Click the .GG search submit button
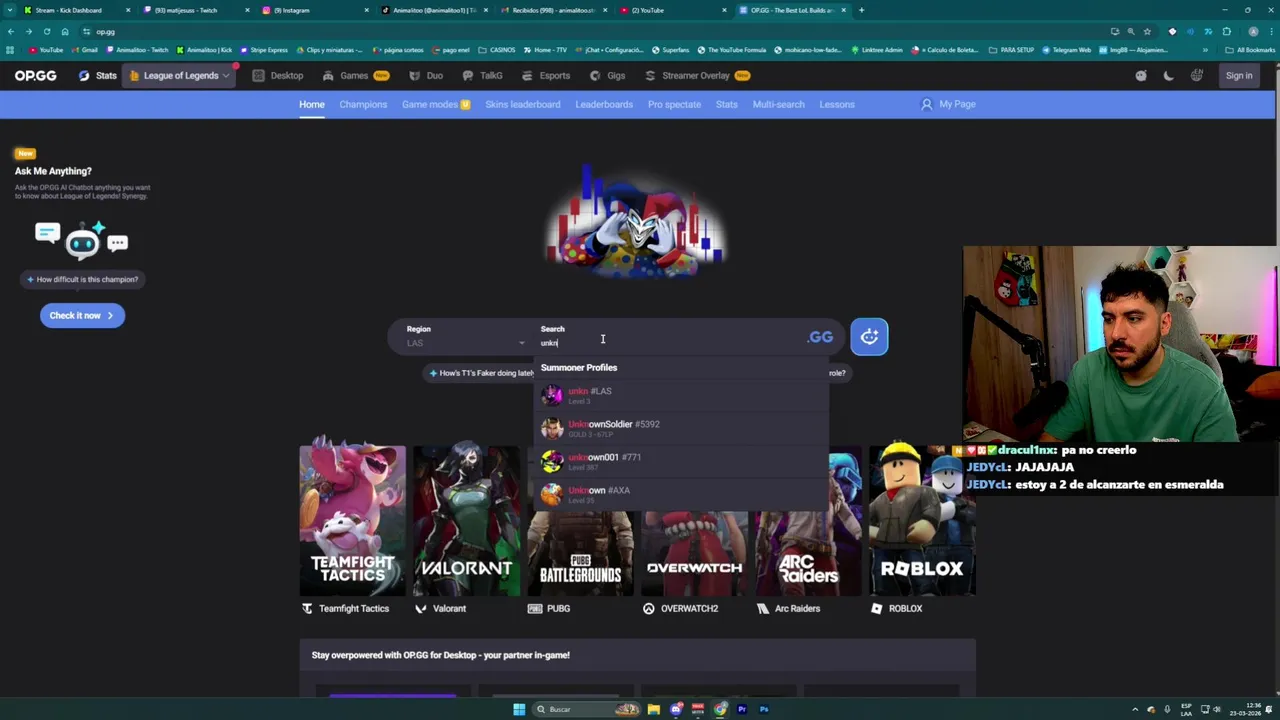This screenshot has height=720, width=1280. tap(820, 337)
